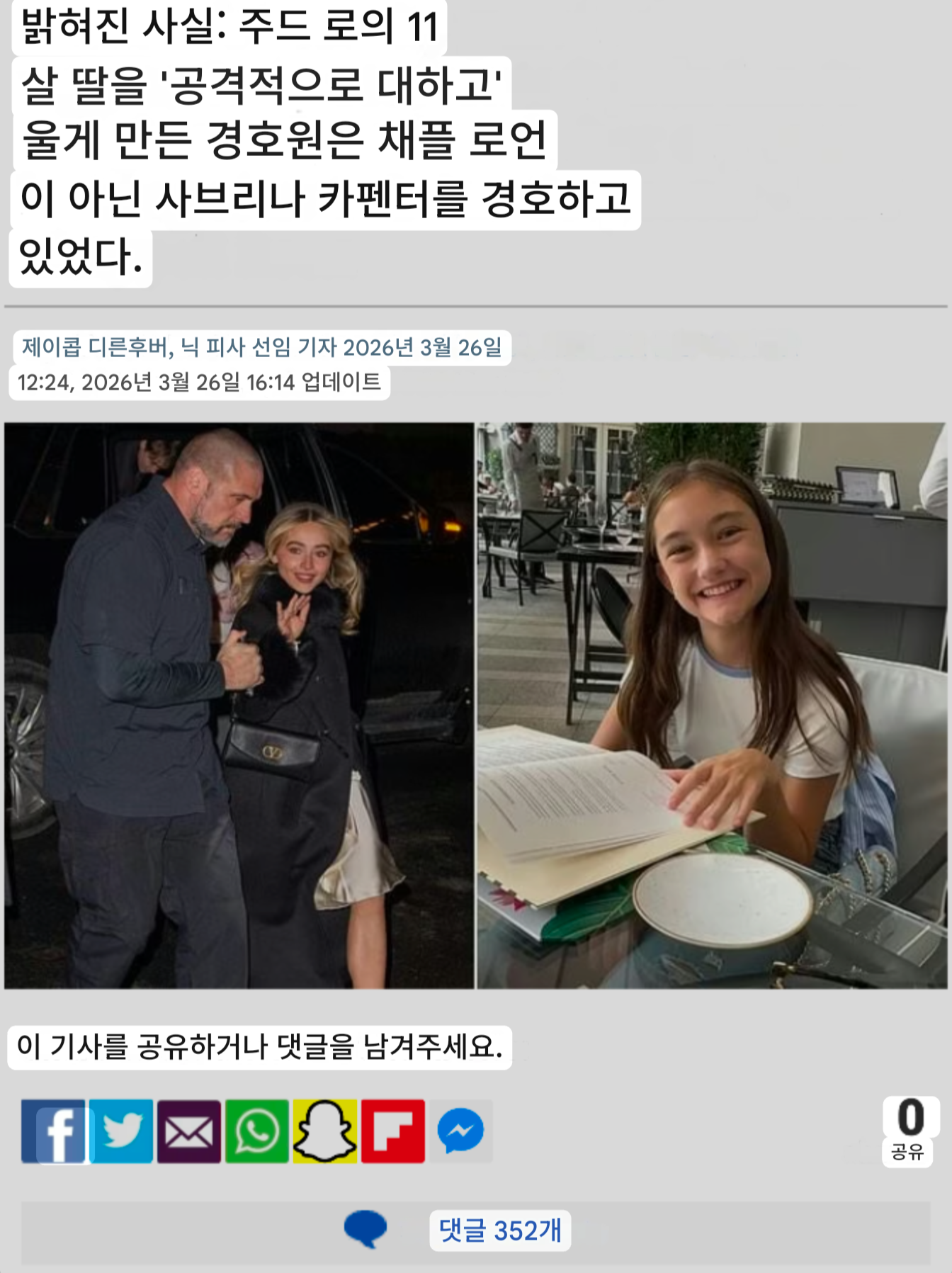This screenshot has width=952, height=1273.
Task: Click the 이 기사를 공유하거나 prompt text
Action: [259, 1046]
